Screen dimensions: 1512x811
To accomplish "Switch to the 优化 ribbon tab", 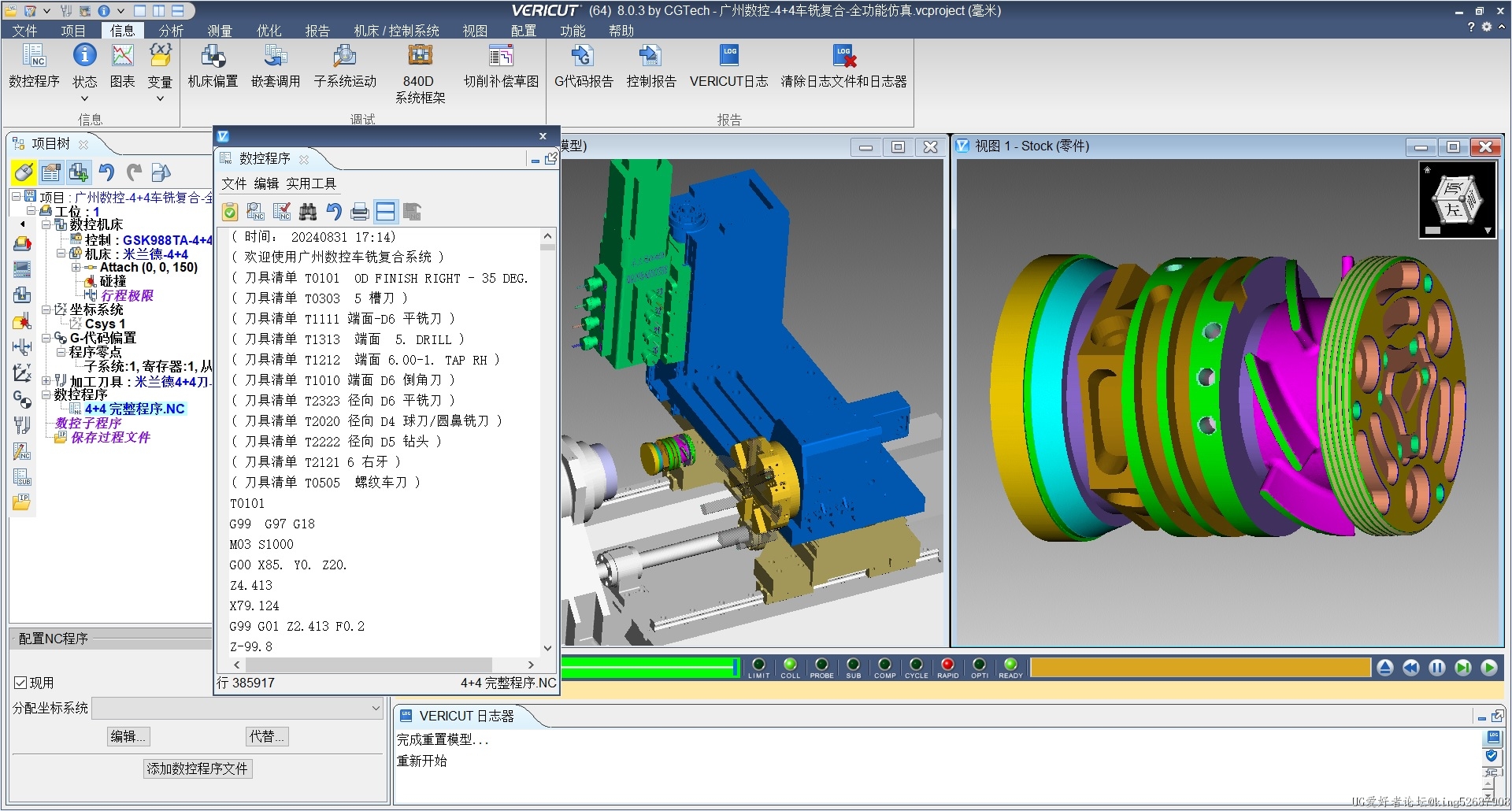I will click(x=269, y=31).
